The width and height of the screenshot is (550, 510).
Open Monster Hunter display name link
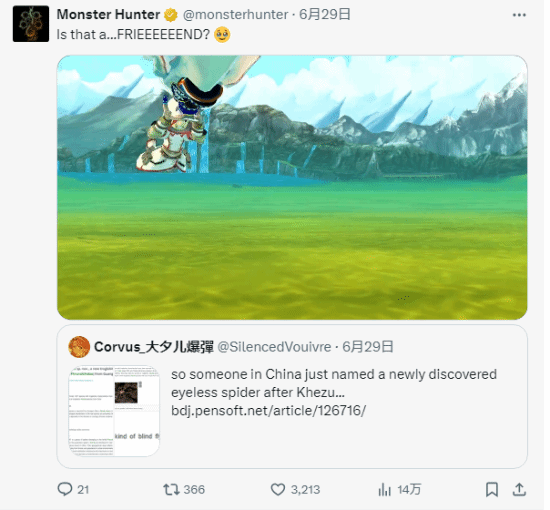[x=108, y=14]
